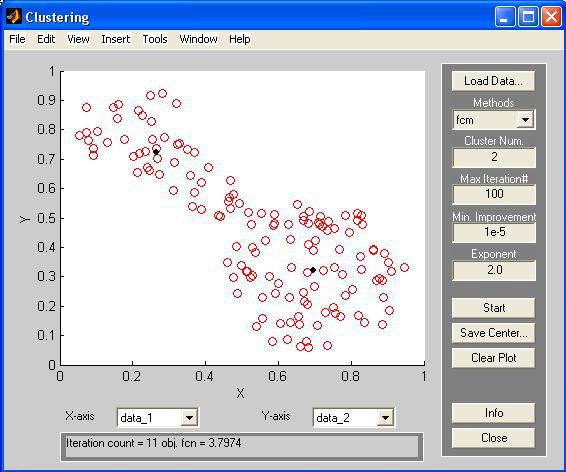Click the Save Center button
The height and width of the screenshot is (472, 566).
[493, 333]
